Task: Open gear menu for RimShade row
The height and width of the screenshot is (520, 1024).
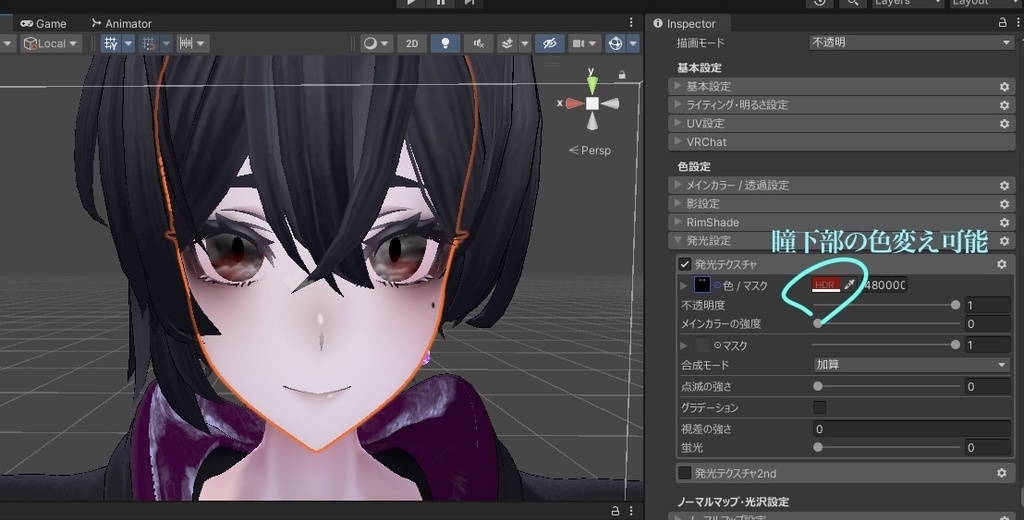Action: click(1004, 222)
